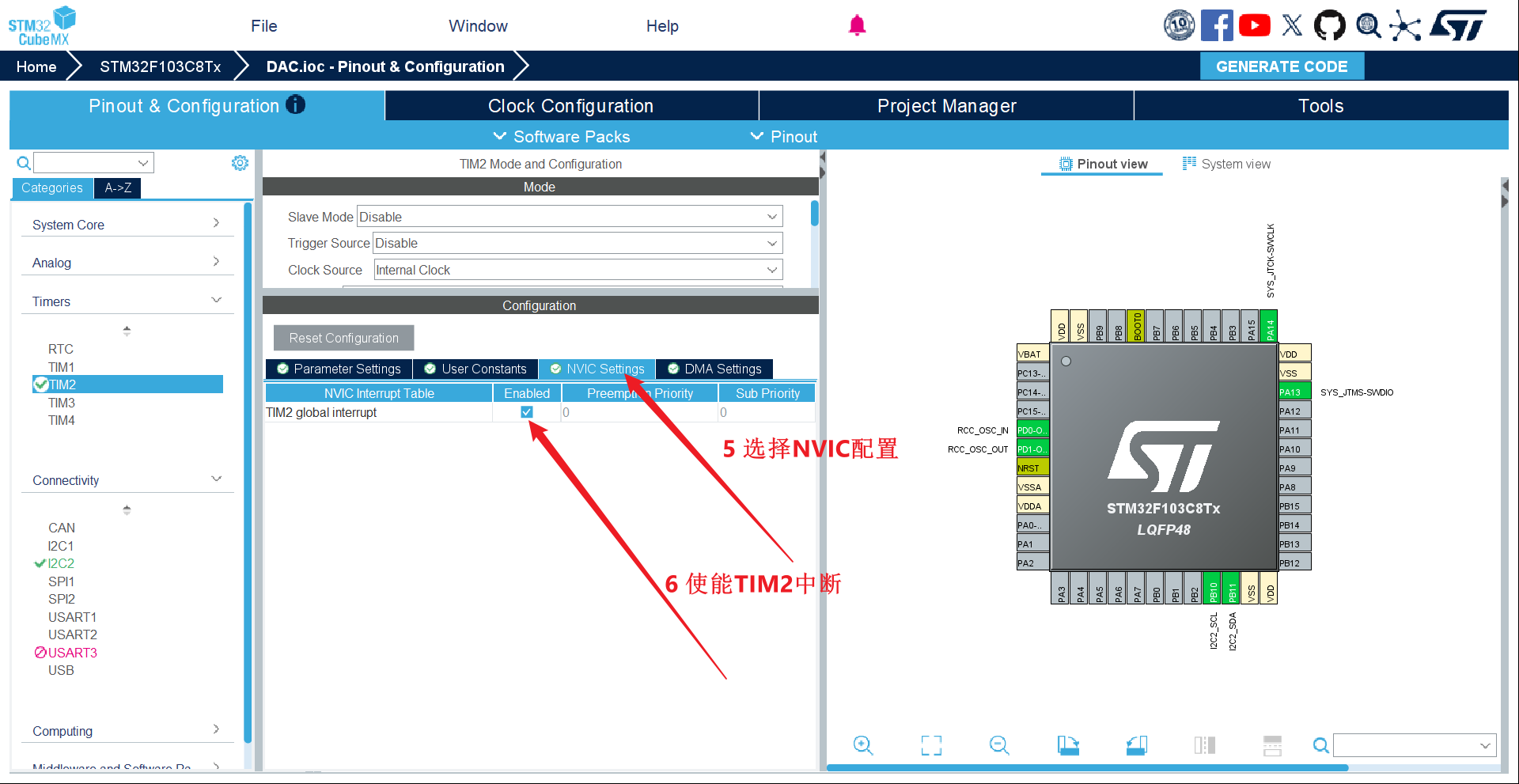Open the categories settings gear icon

point(240,163)
